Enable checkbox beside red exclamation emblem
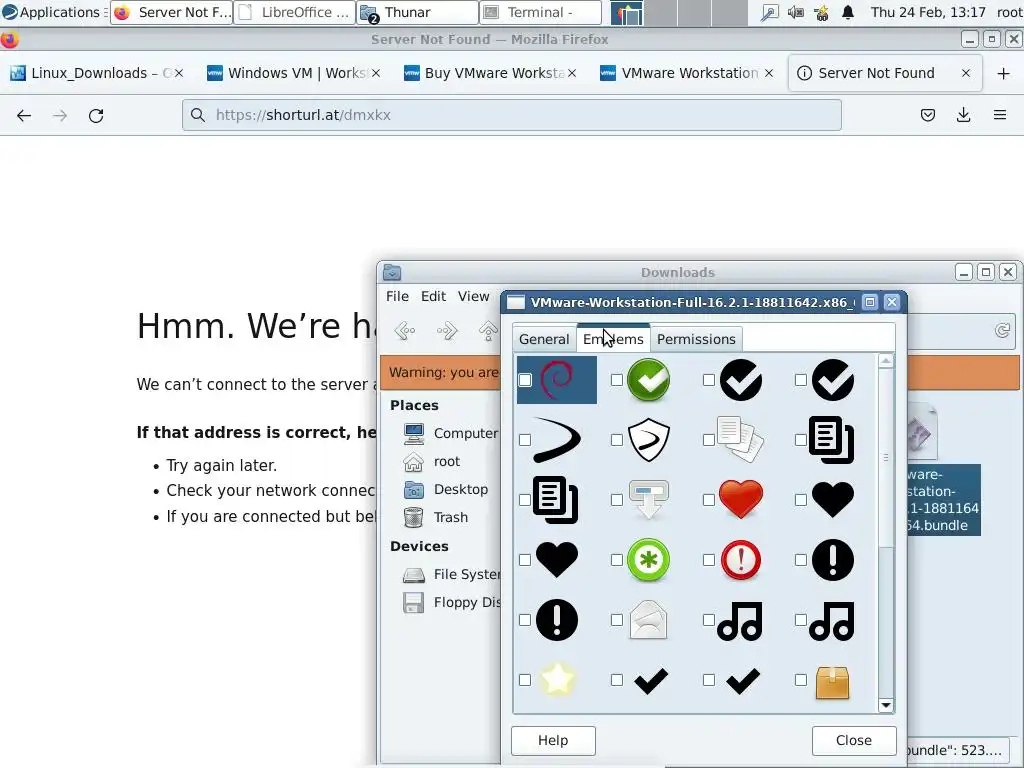The width and height of the screenshot is (1024, 768). click(709, 560)
